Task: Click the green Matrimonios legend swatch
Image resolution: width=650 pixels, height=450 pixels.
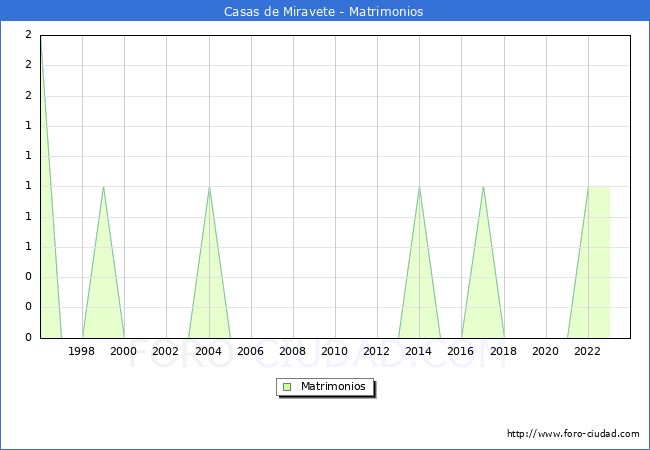Action: point(287,387)
